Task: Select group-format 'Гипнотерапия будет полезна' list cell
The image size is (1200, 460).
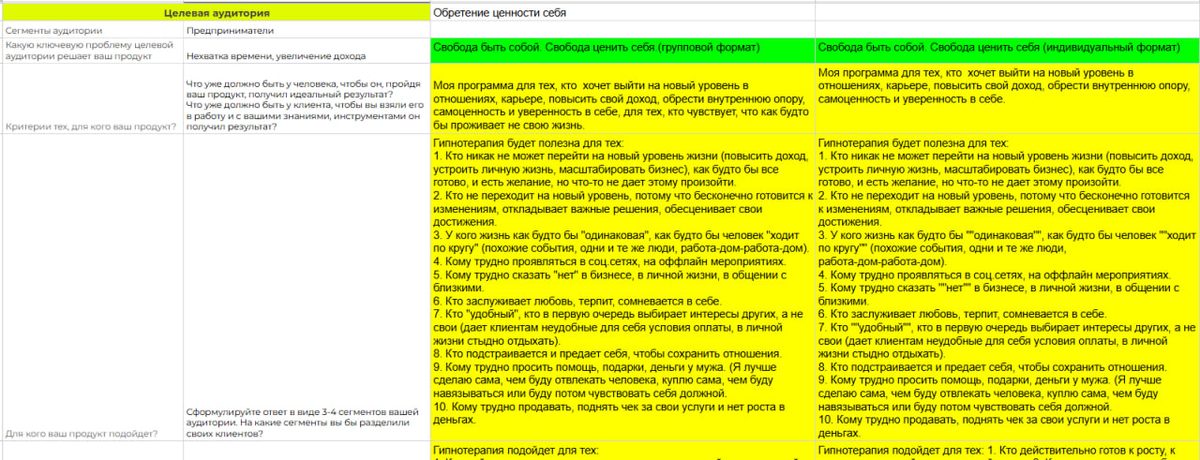Action: (623, 288)
